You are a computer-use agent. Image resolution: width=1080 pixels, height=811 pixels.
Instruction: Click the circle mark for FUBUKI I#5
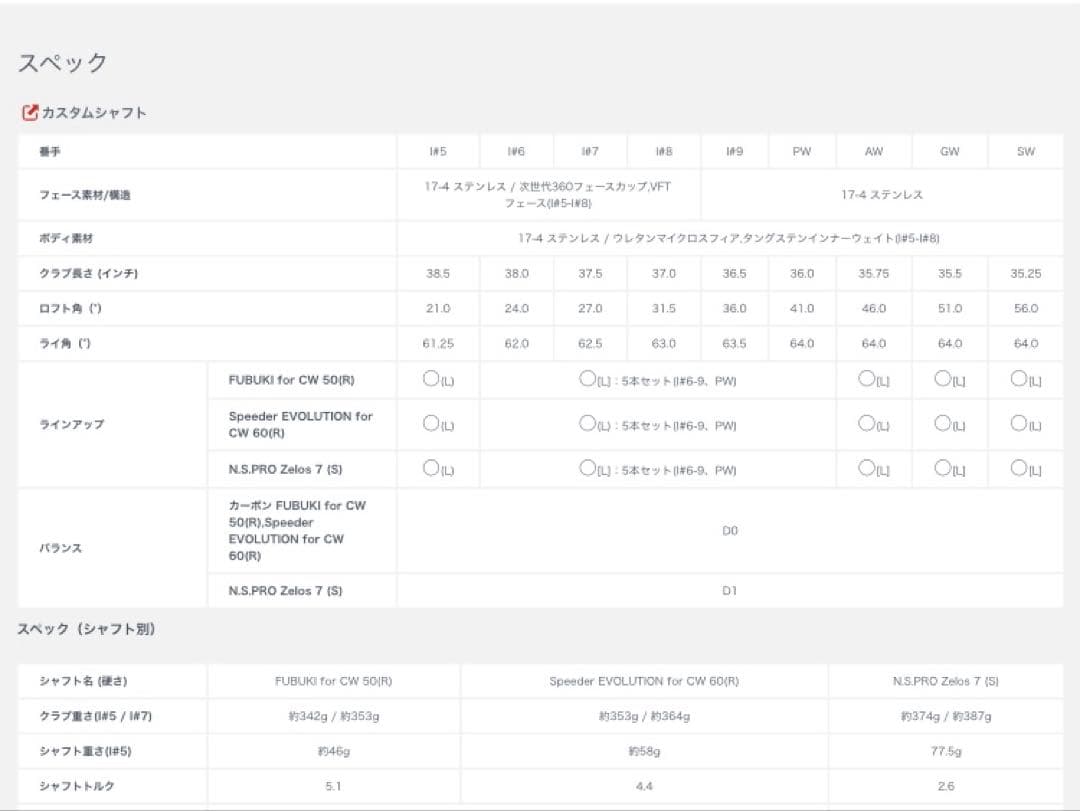coord(431,380)
